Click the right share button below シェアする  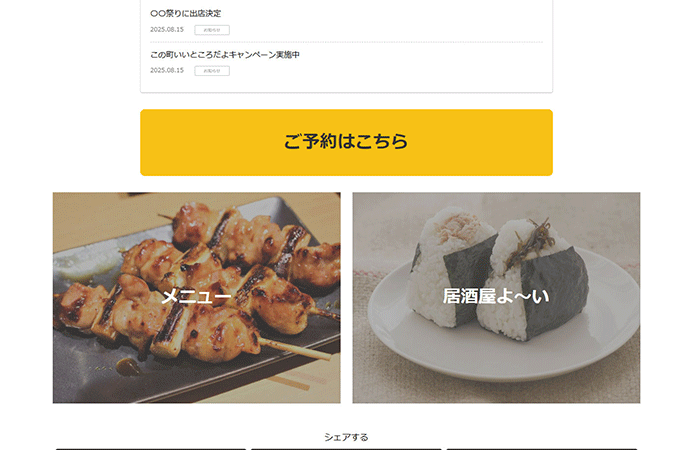point(542,449)
